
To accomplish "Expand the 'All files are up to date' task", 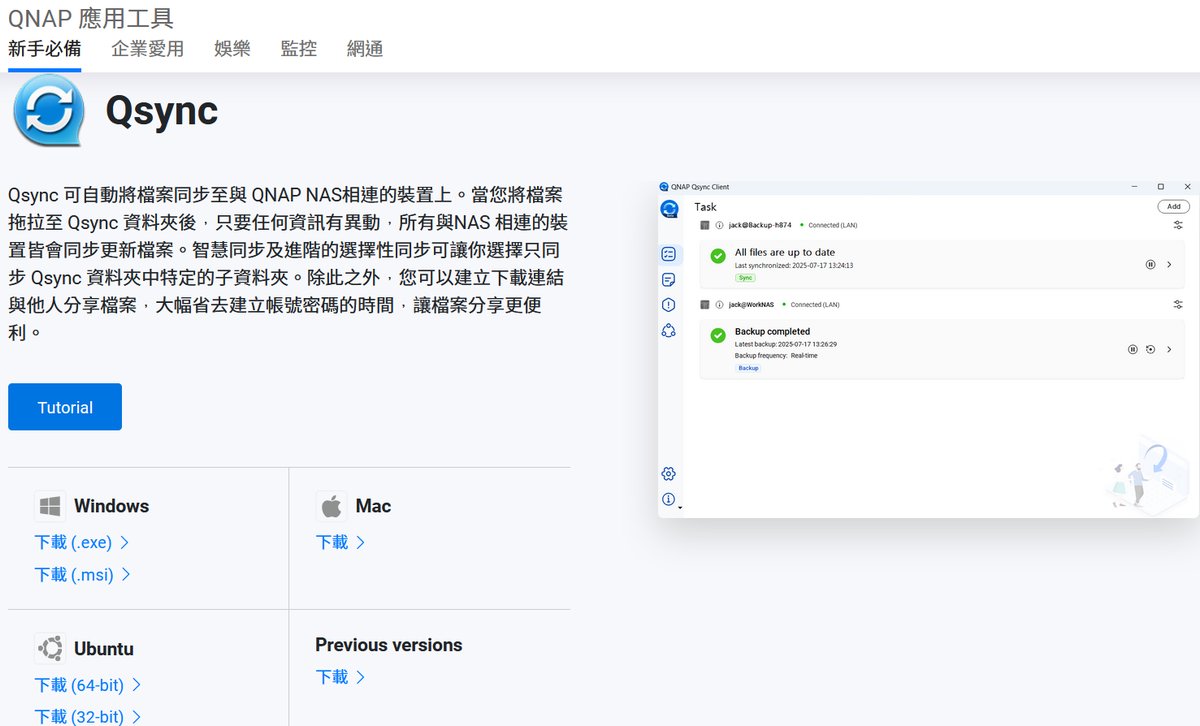I will point(1169,265).
